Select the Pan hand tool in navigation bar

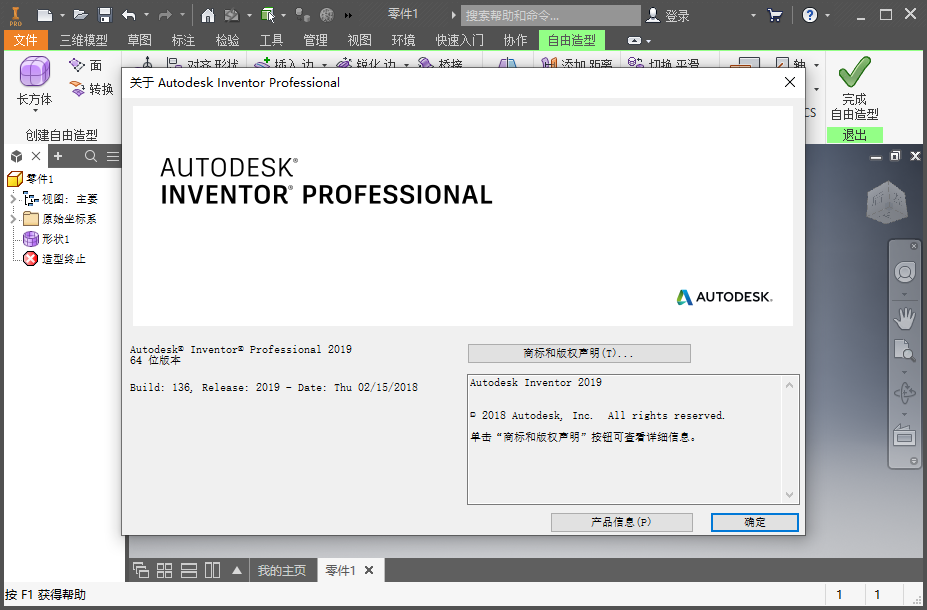click(904, 318)
